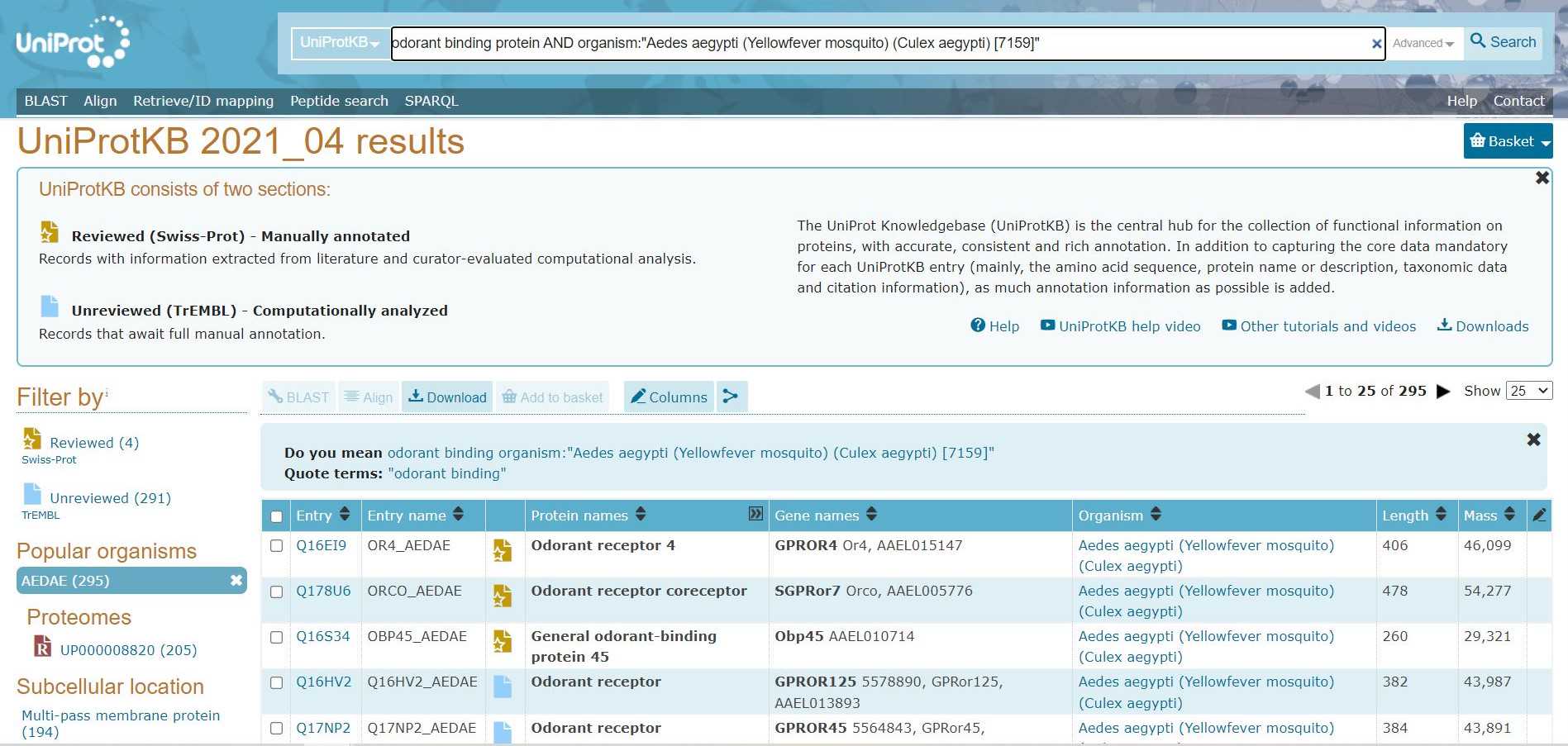Go to the previous results page arrow
This screenshot has height=746, width=1568.
coord(1313,392)
